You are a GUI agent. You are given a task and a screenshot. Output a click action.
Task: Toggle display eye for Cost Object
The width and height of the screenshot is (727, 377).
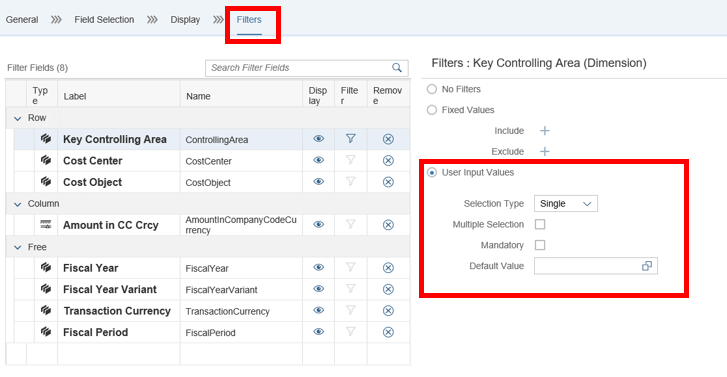point(319,181)
